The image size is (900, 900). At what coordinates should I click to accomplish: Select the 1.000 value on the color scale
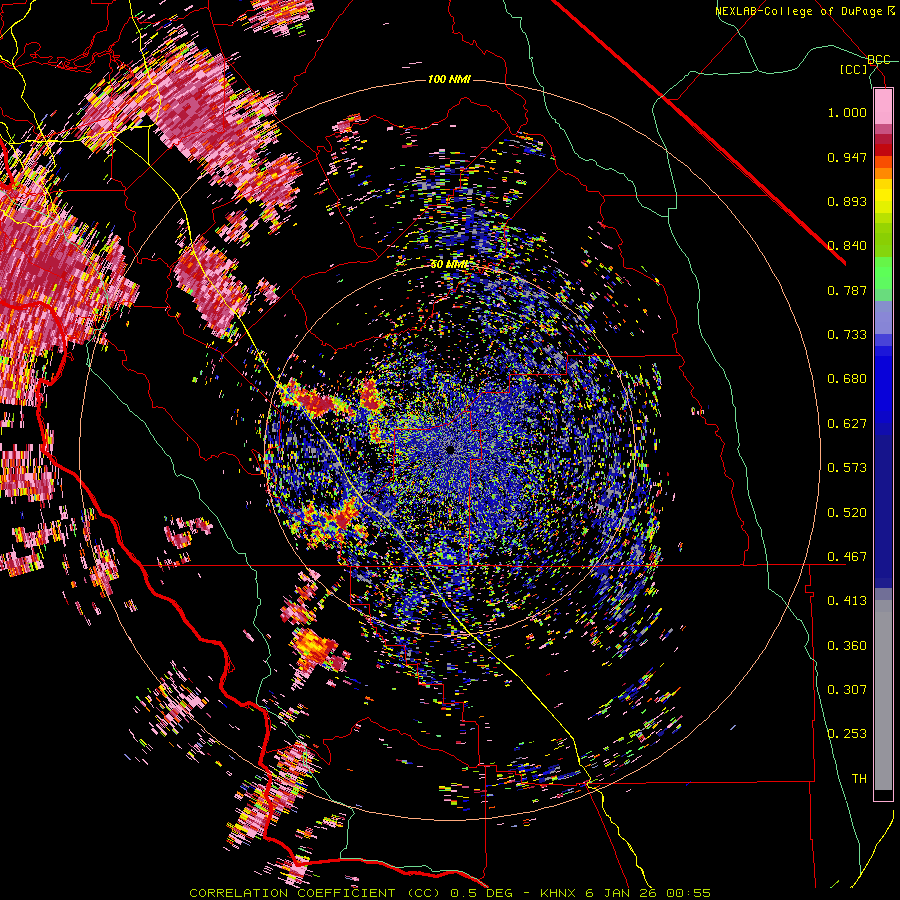(847, 112)
